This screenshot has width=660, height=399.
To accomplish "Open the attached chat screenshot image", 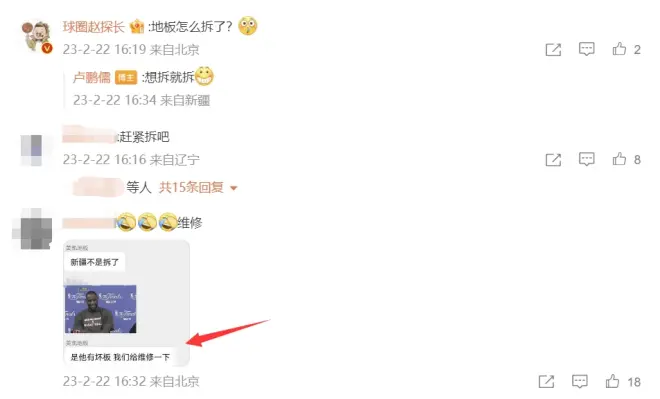I will [x=126, y=303].
